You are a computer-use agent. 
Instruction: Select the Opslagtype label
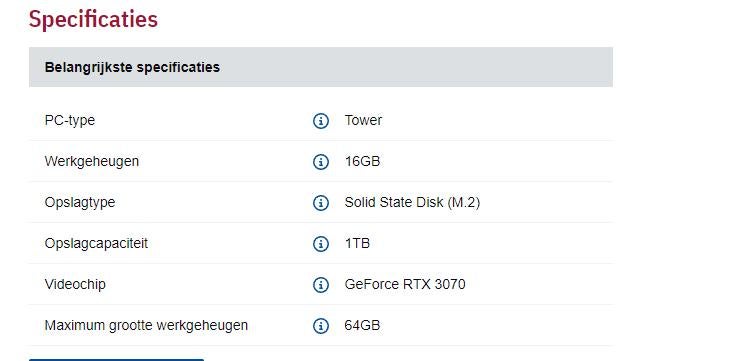click(80, 203)
